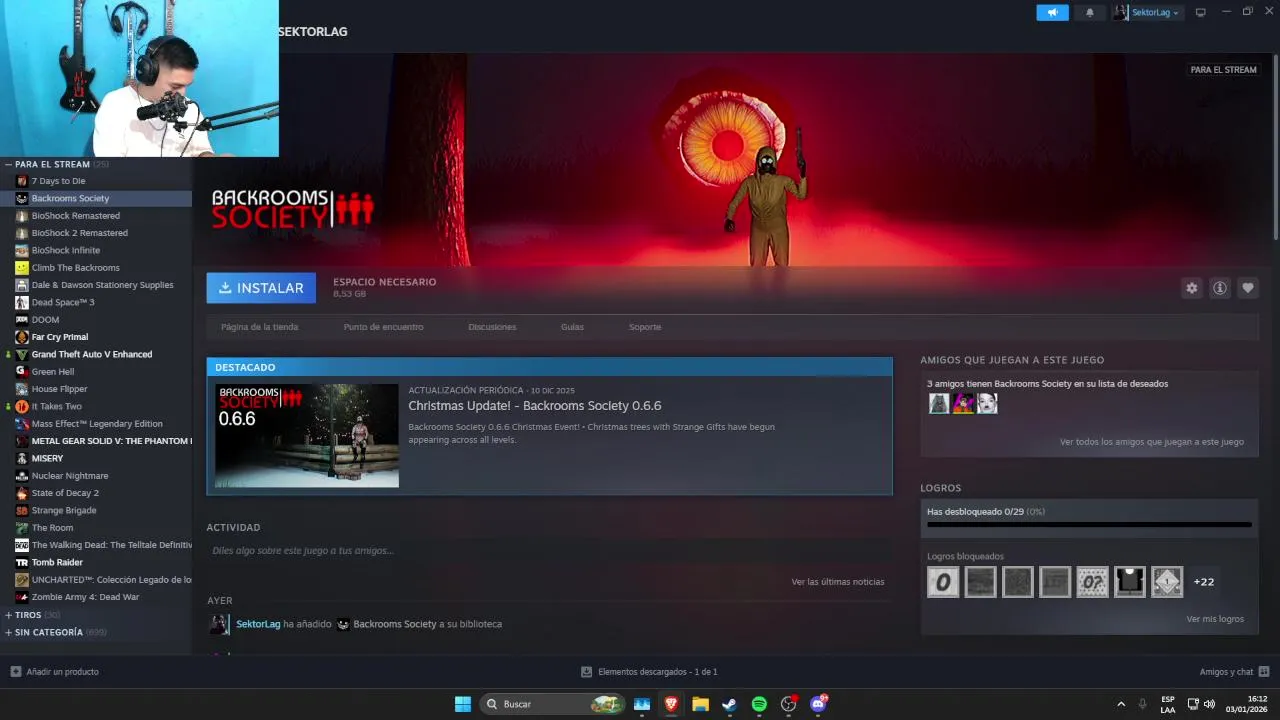Click the State of Decay 2 icon
This screenshot has height=720, width=1280.
(22, 493)
